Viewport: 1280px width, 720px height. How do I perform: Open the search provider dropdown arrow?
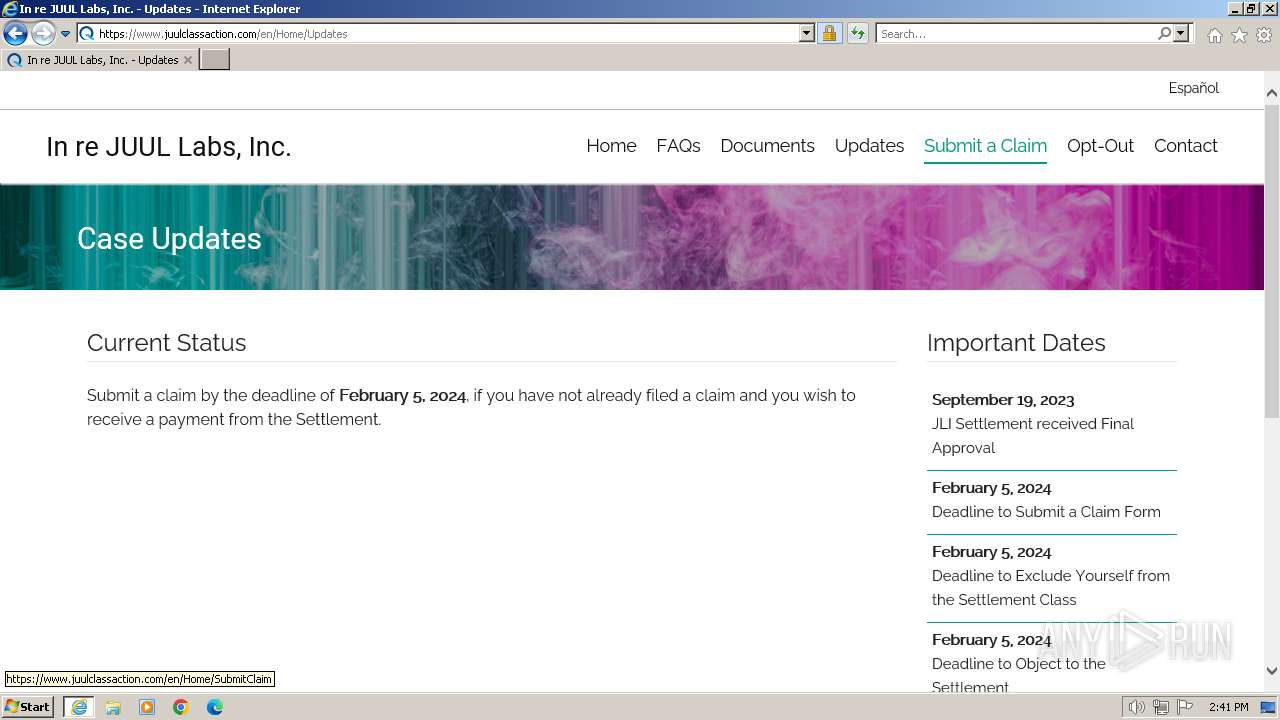tap(1181, 33)
